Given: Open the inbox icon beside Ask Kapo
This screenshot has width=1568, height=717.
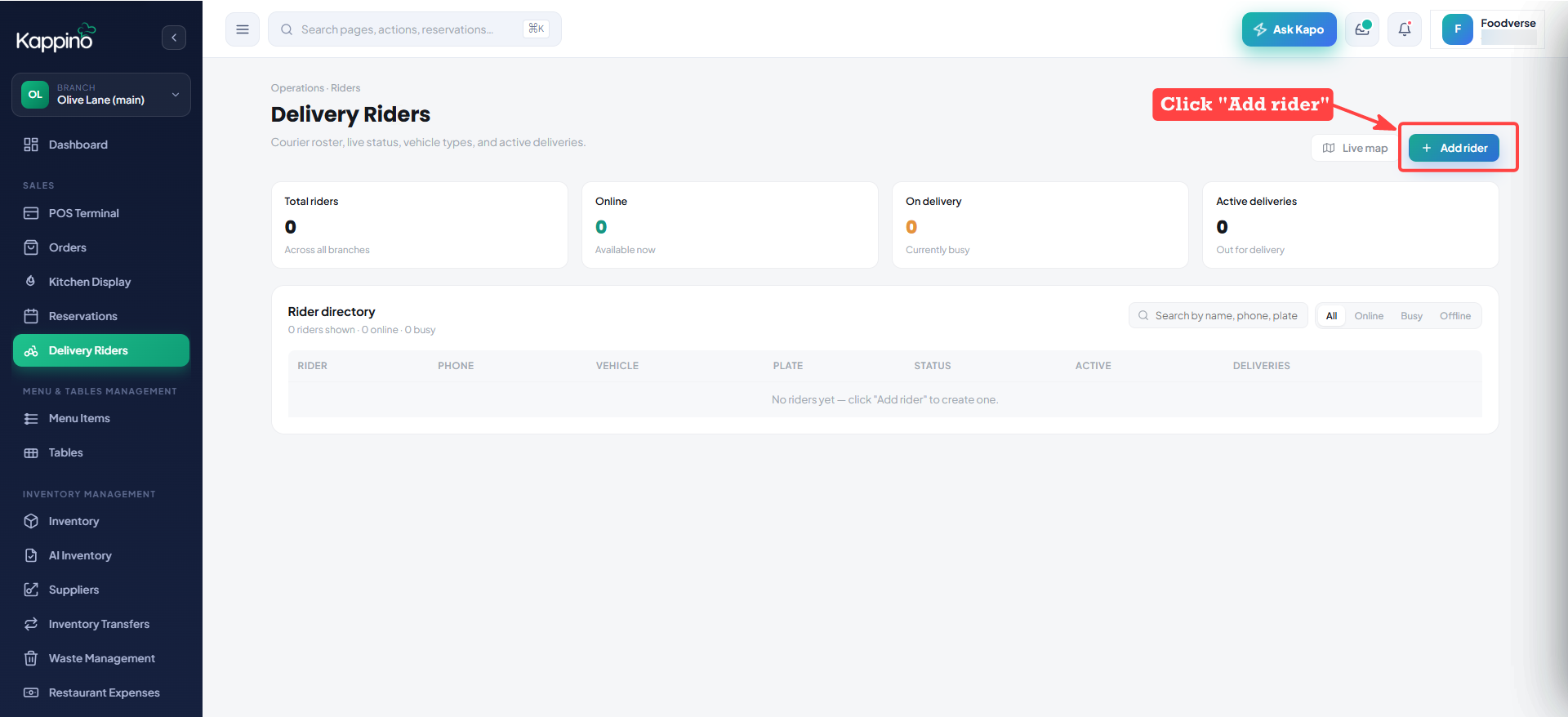Looking at the screenshot, I should pos(1362,29).
